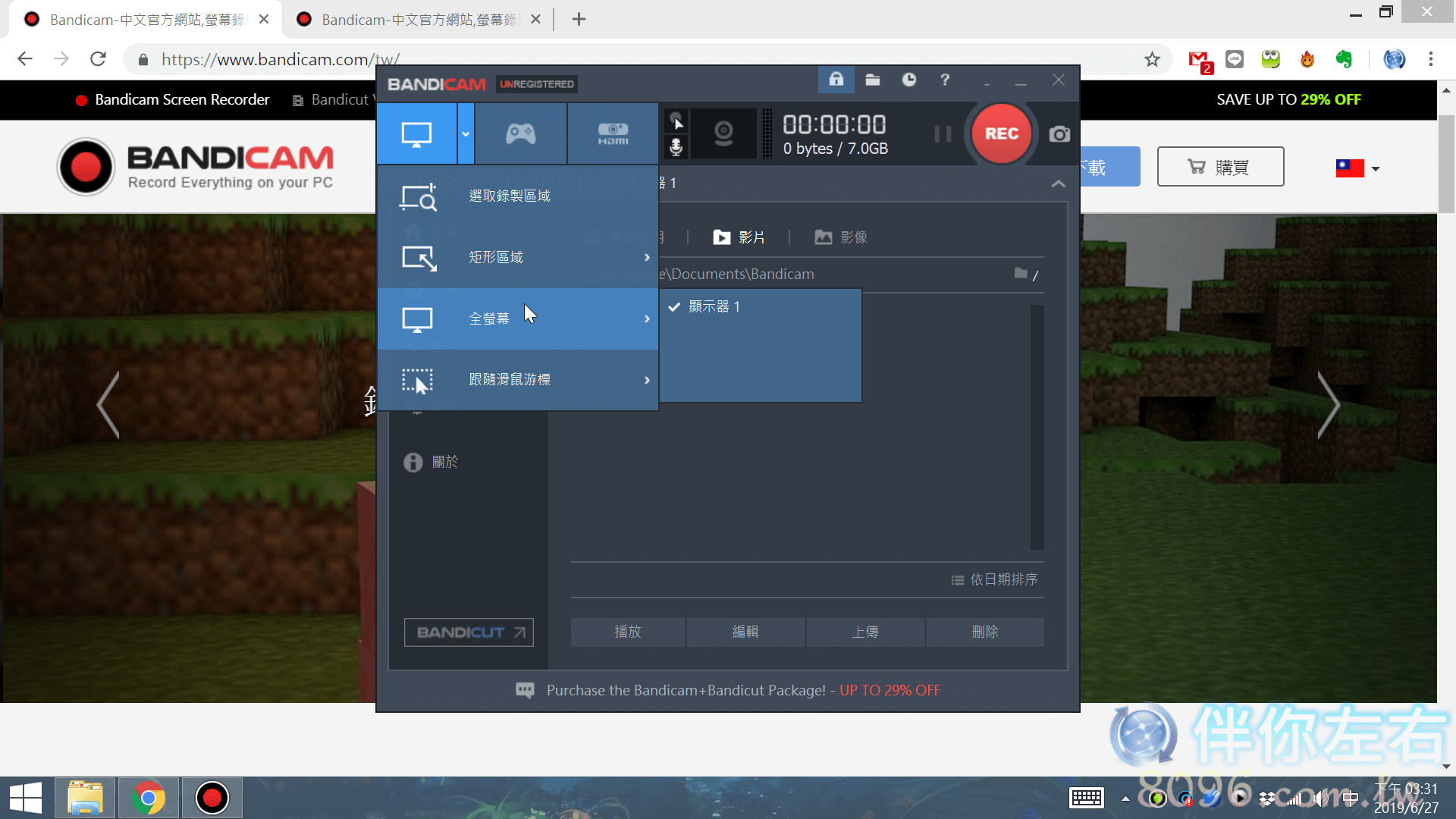Switch to the 影片 tab
The width and height of the screenshot is (1456, 819).
(x=739, y=237)
